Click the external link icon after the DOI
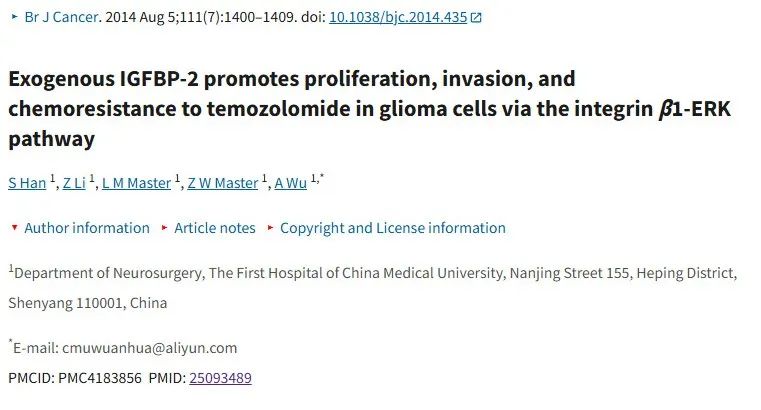The image size is (761, 410). point(476,18)
